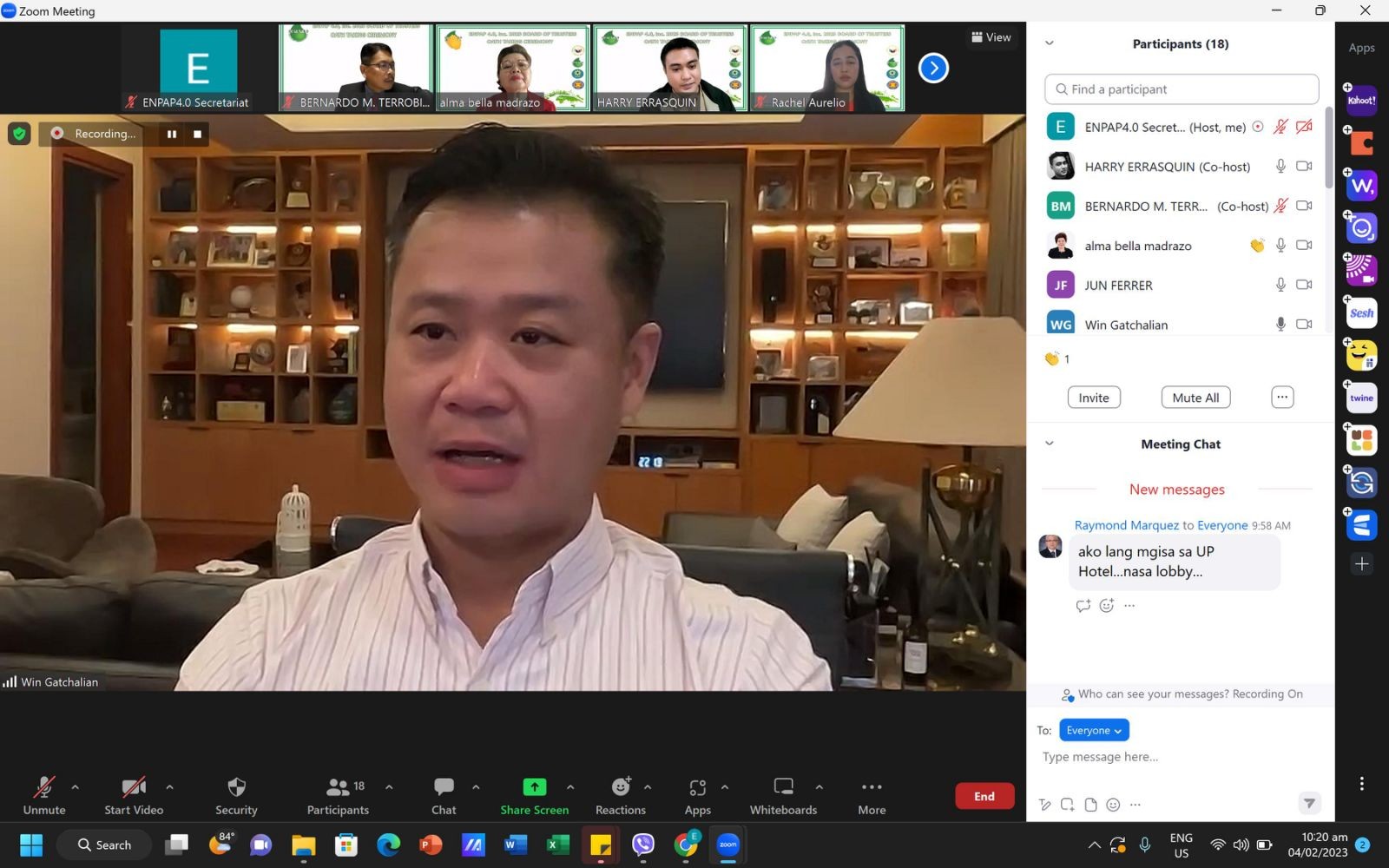1389x868 pixels.
Task: Toggle BERNARDO M. TERR's camera icon
Action: (x=1304, y=206)
